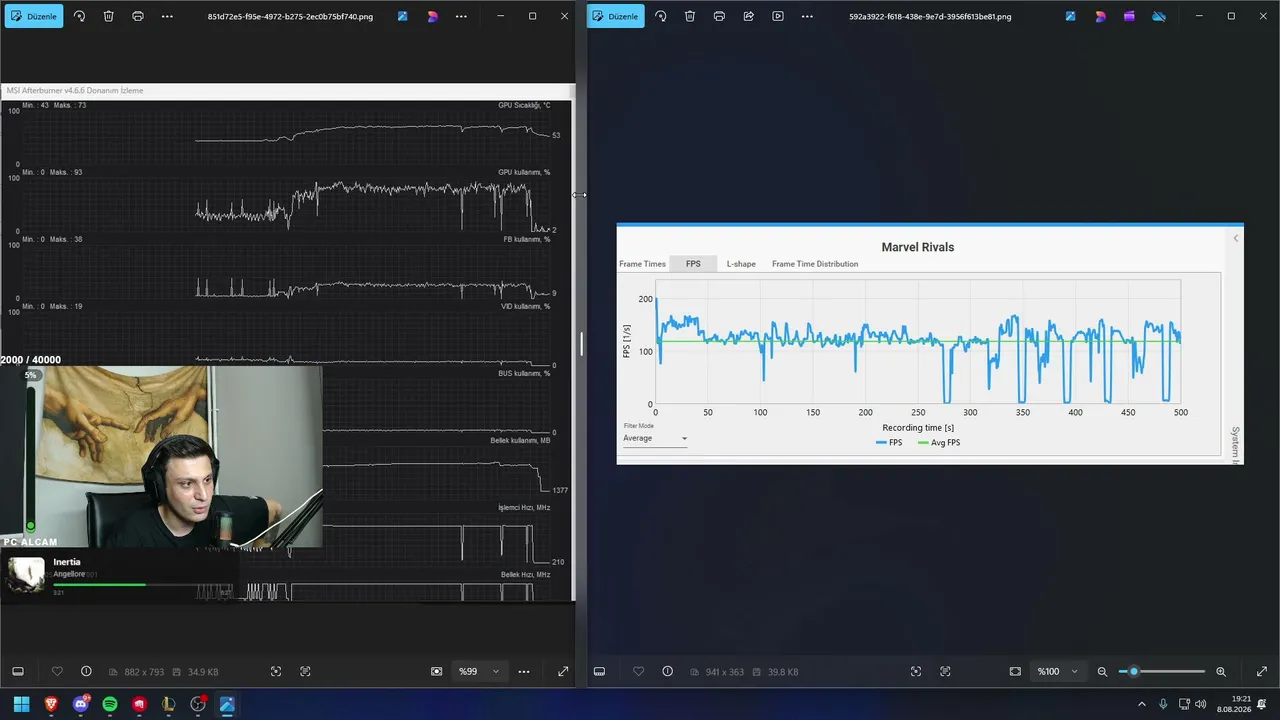Toggle the filmstrip in the left window
This screenshot has height=720, width=1280.
[18, 672]
